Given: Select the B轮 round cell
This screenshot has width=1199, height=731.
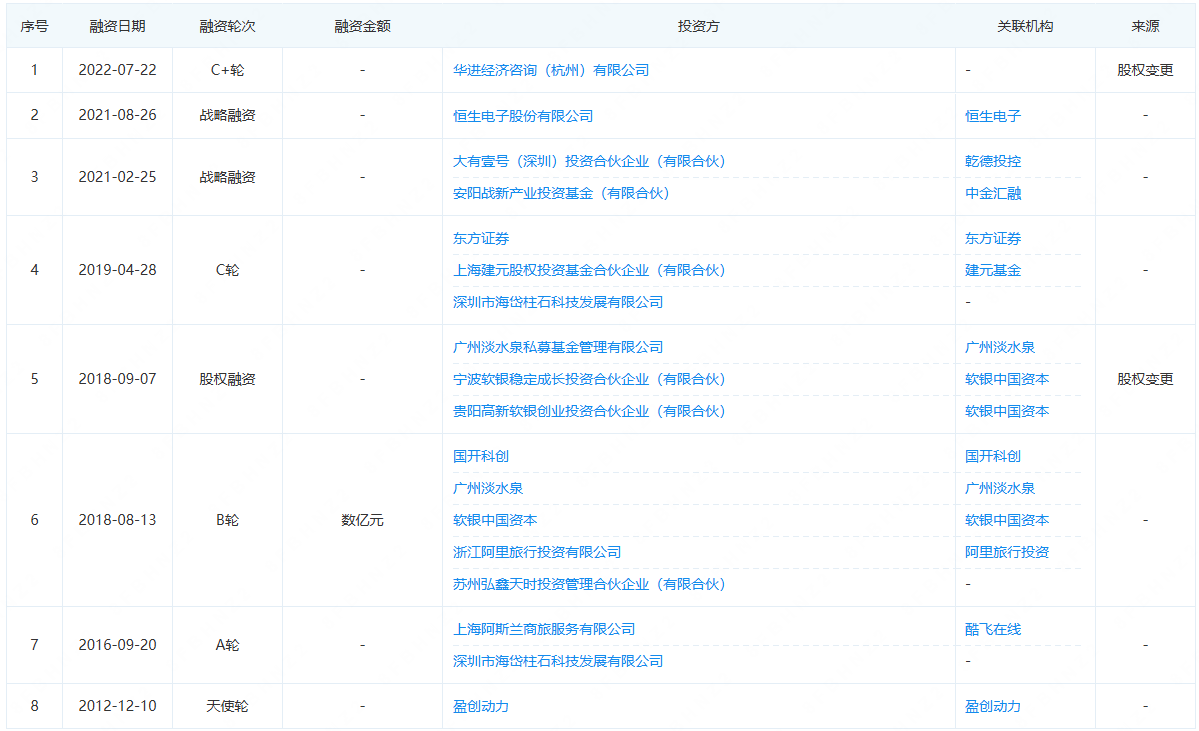Looking at the screenshot, I should 227,521.
